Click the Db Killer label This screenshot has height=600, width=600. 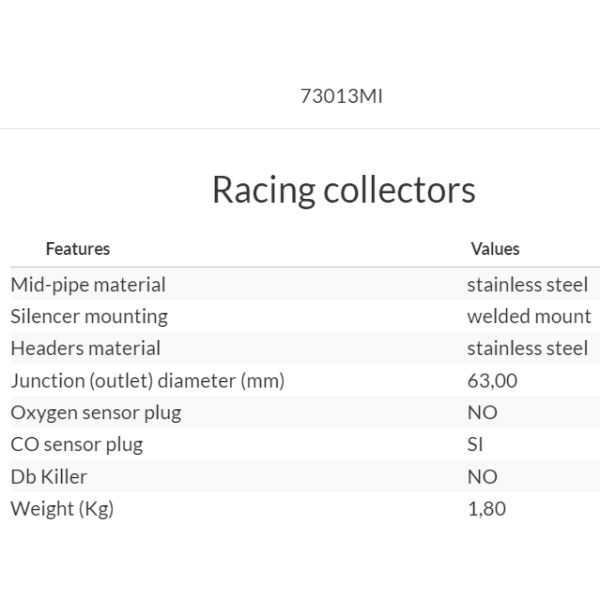click(49, 476)
